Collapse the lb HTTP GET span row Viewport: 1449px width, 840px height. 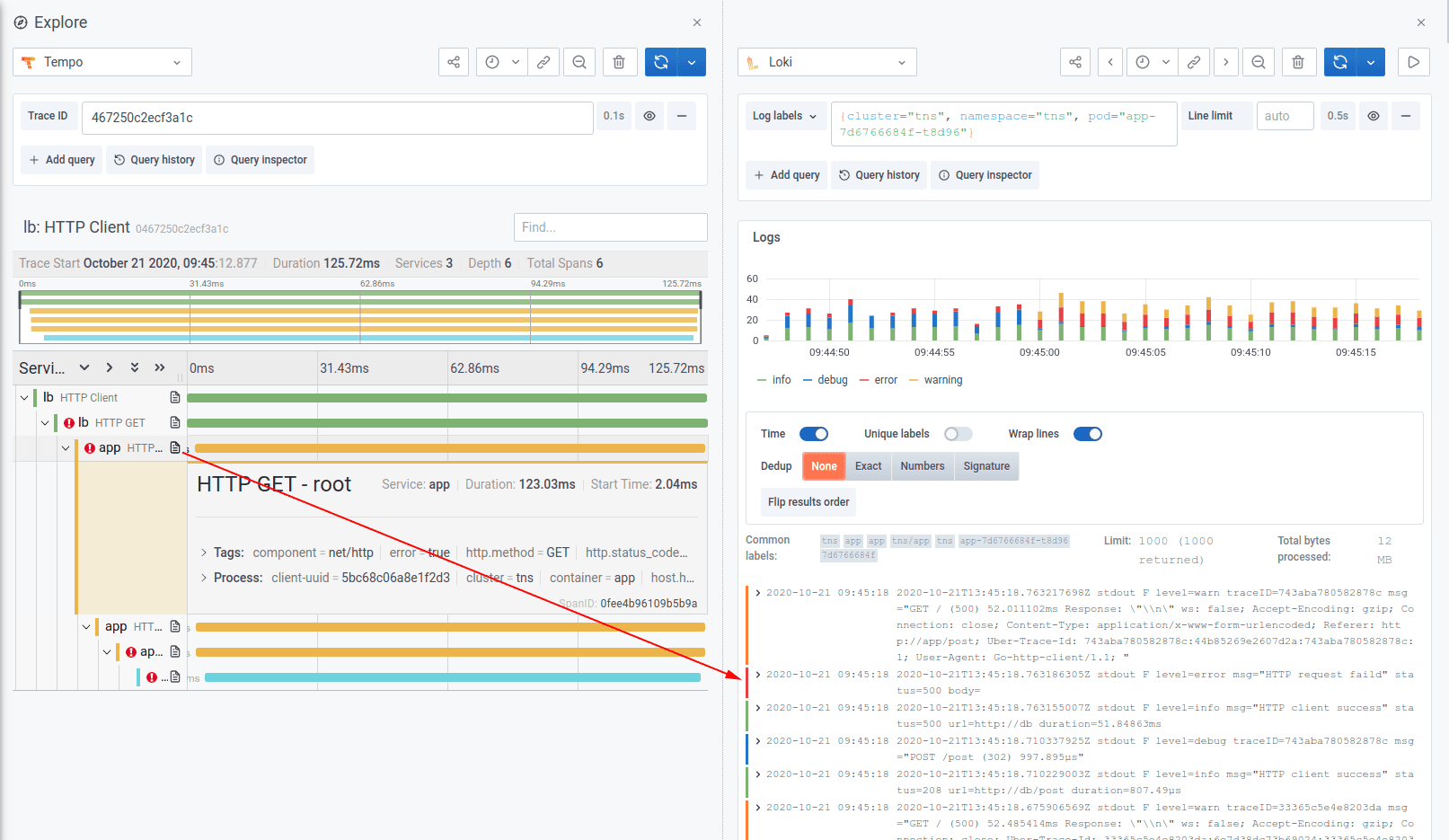[x=45, y=422]
